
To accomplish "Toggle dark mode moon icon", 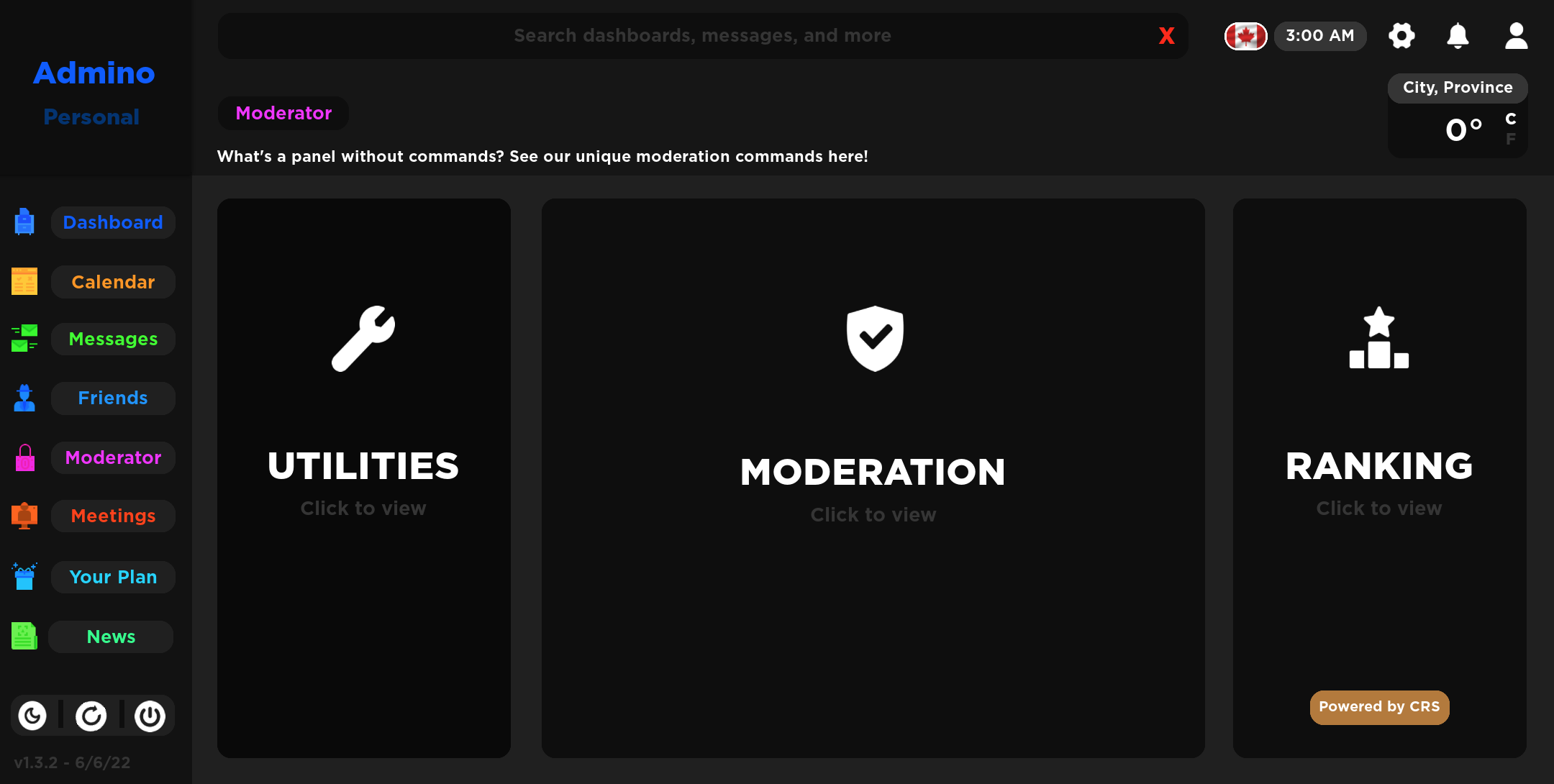I will click(x=32, y=716).
